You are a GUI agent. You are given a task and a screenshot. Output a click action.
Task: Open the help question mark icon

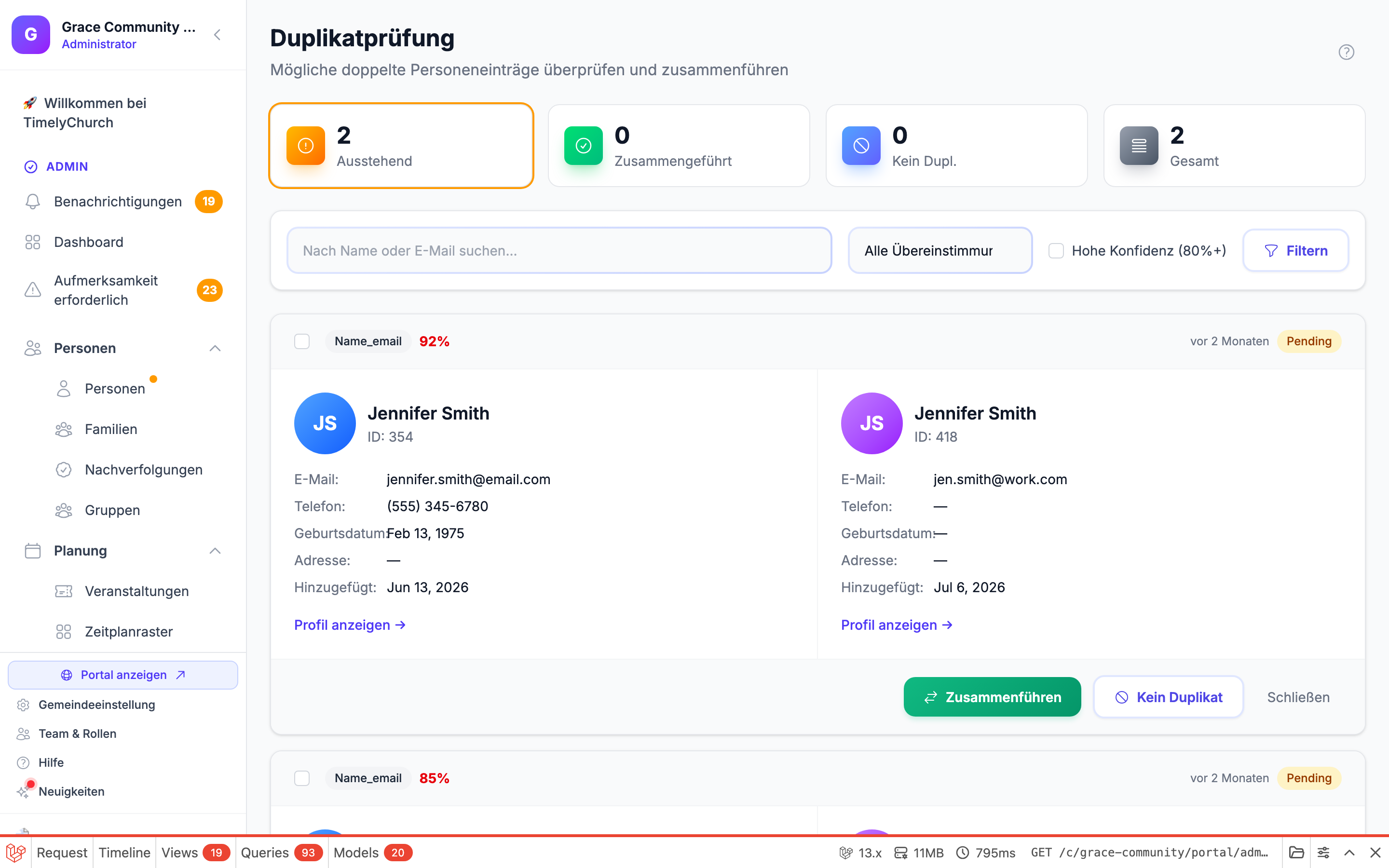click(x=1346, y=52)
